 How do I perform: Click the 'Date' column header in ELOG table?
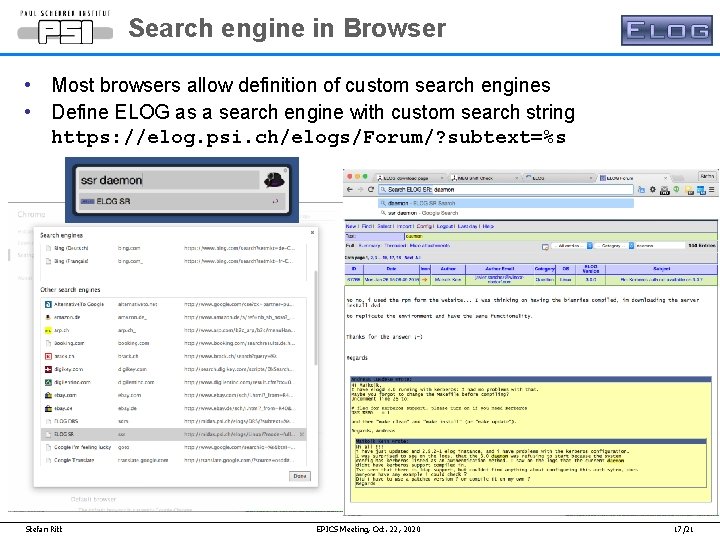391,269
